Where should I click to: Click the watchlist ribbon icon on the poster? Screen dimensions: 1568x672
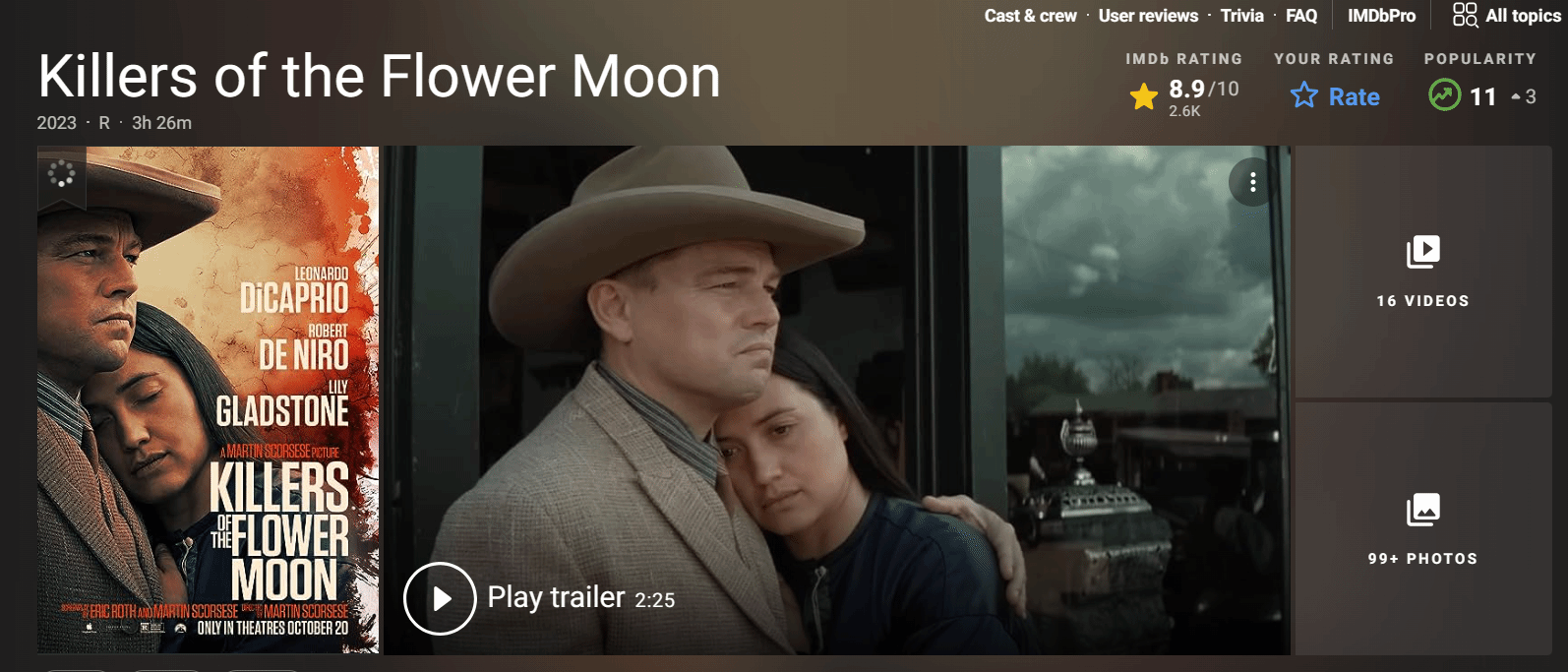point(61,175)
